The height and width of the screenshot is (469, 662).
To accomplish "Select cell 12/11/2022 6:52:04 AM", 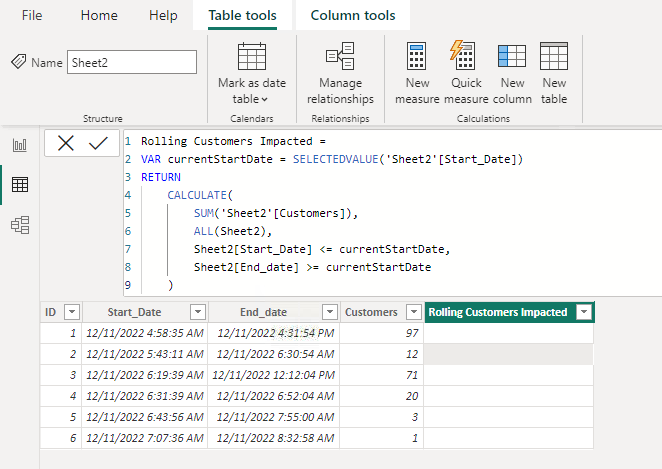I will click(x=275, y=396).
